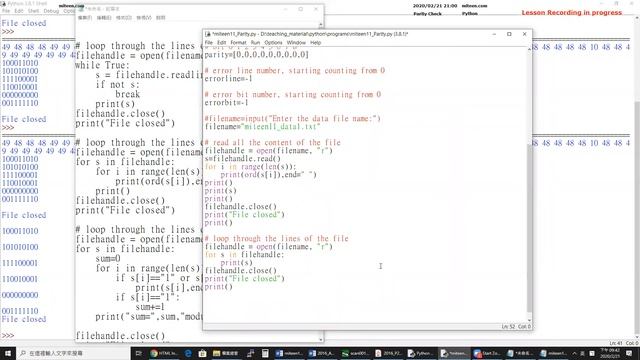Click the Python file icon in editor title bar
The height and width of the screenshot is (360, 640).
coord(208,34)
